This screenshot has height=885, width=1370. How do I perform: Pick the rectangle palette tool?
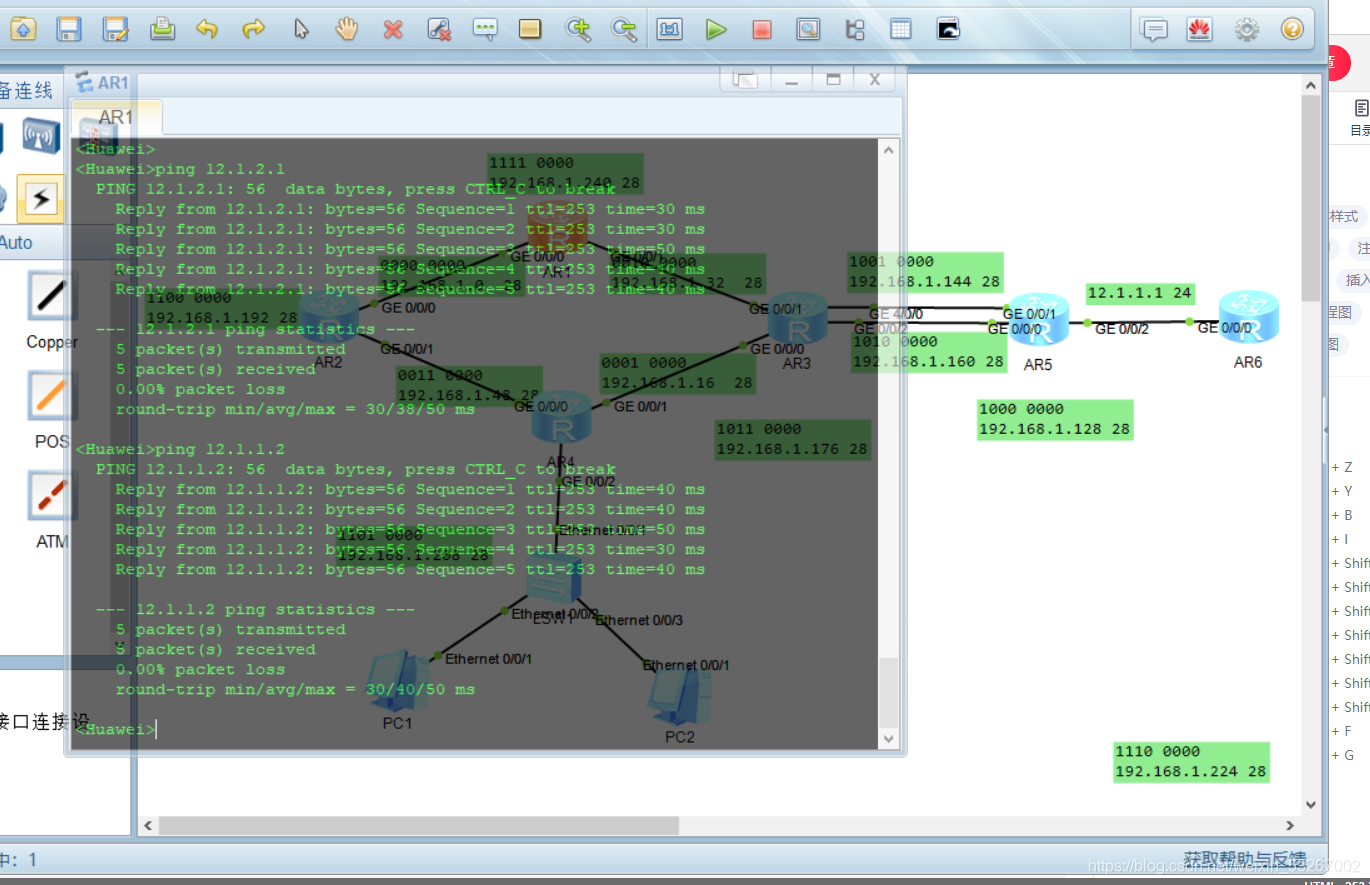point(530,29)
